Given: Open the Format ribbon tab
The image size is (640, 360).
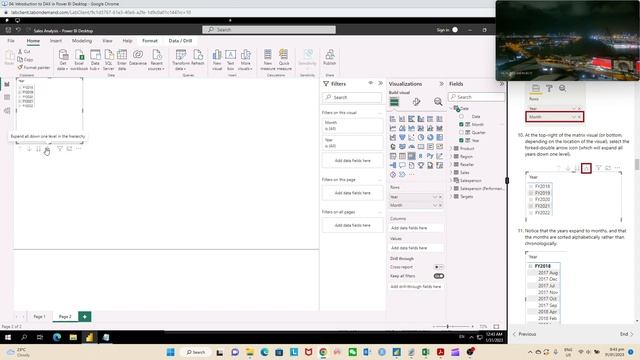Looking at the screenshot, I should pos(150,41).
